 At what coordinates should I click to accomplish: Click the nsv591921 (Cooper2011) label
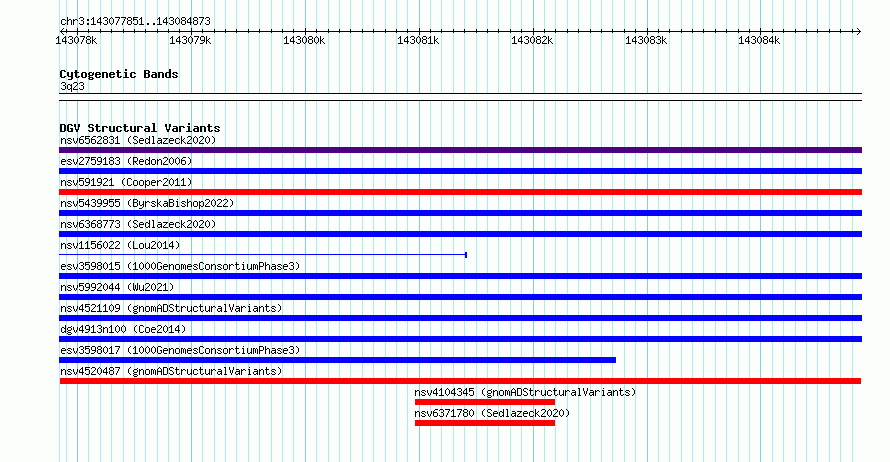126,182
